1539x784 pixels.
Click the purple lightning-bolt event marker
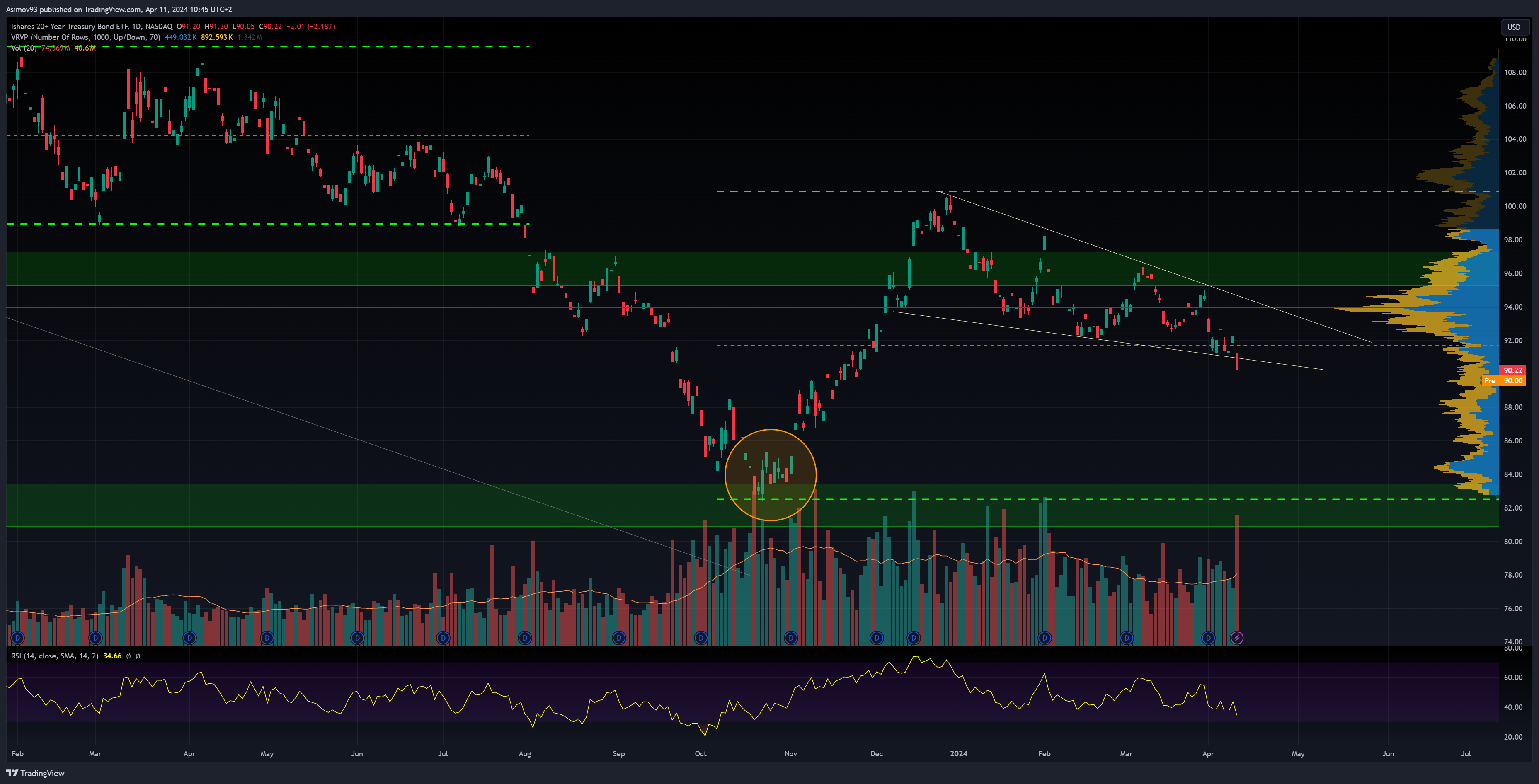pyautogui.click(x=1237, y=638)
